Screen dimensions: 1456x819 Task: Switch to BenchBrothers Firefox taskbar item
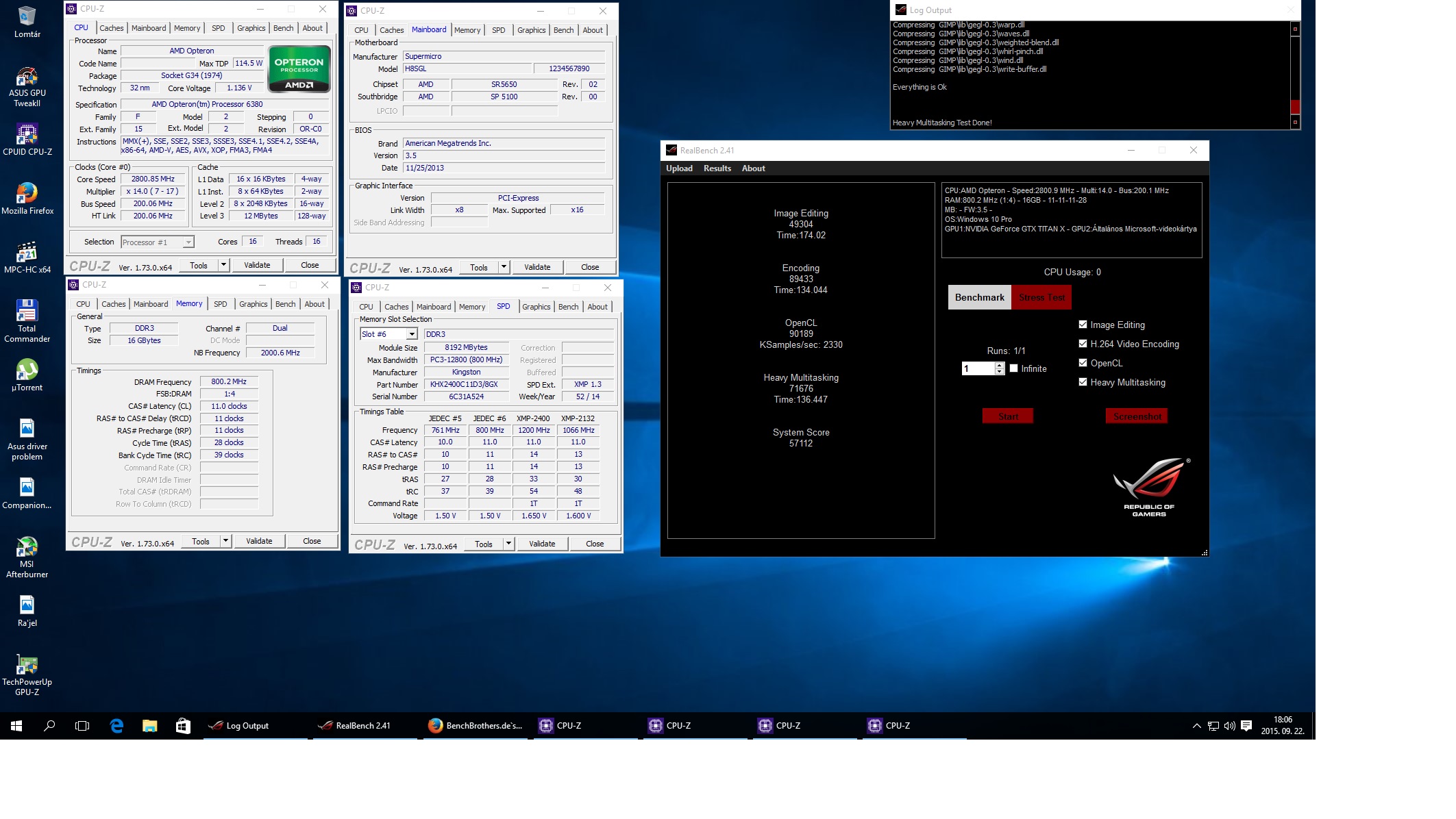coord(474,726)
